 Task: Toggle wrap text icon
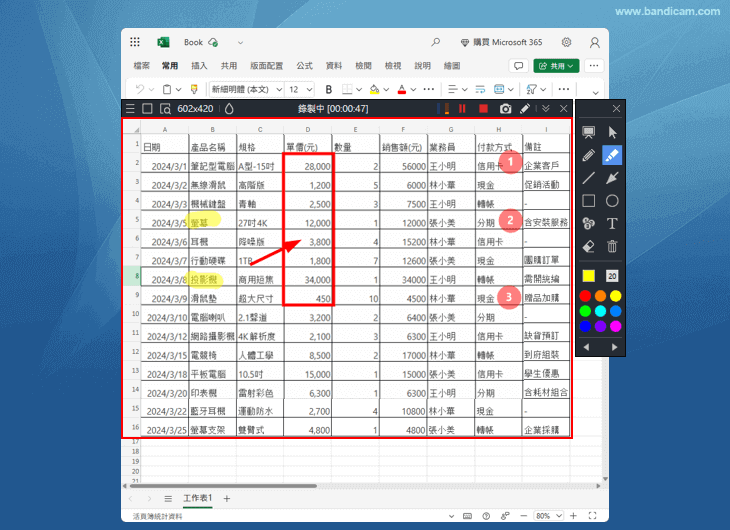480,89
